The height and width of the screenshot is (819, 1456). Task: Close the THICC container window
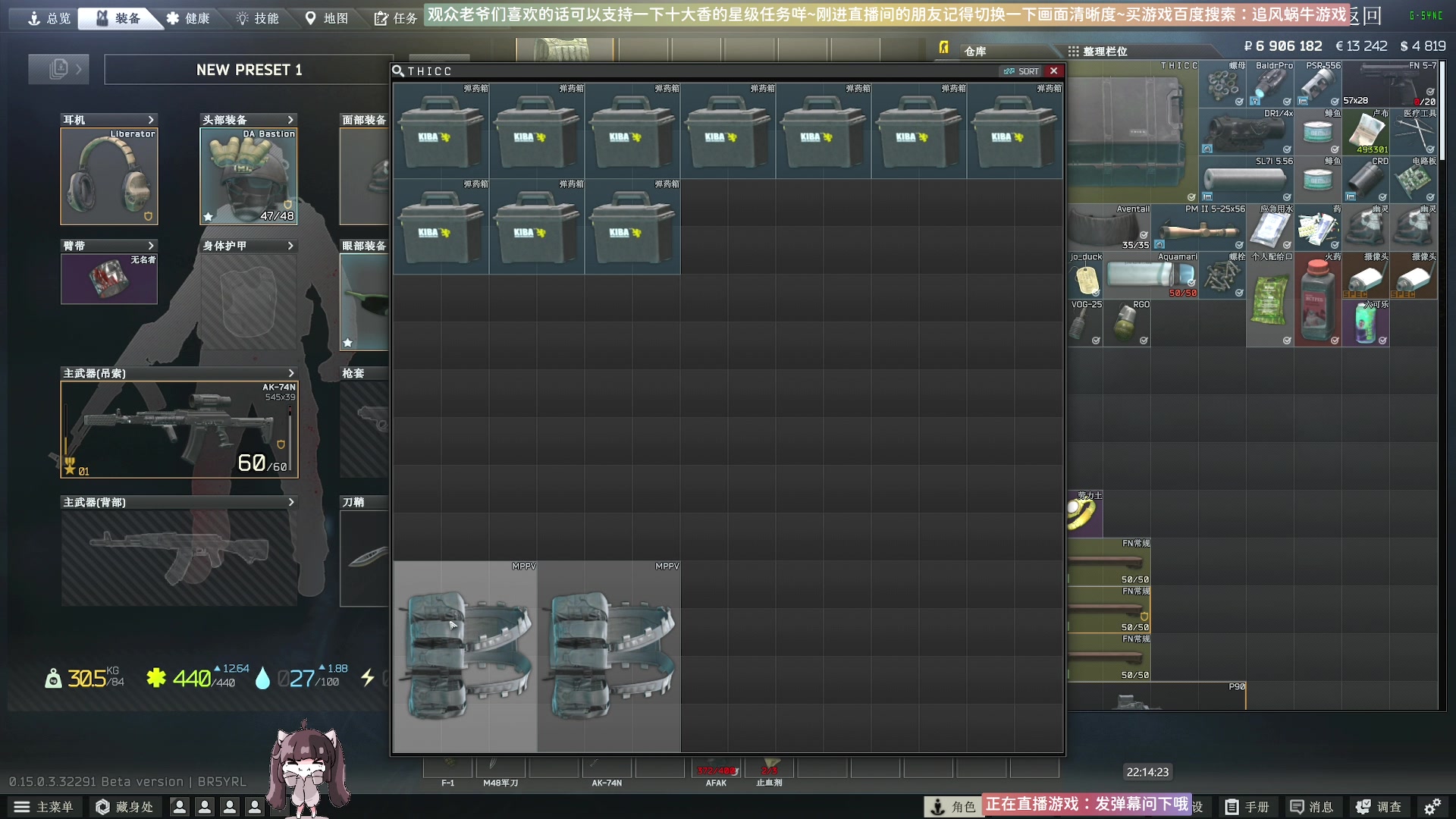(1053, 71)
